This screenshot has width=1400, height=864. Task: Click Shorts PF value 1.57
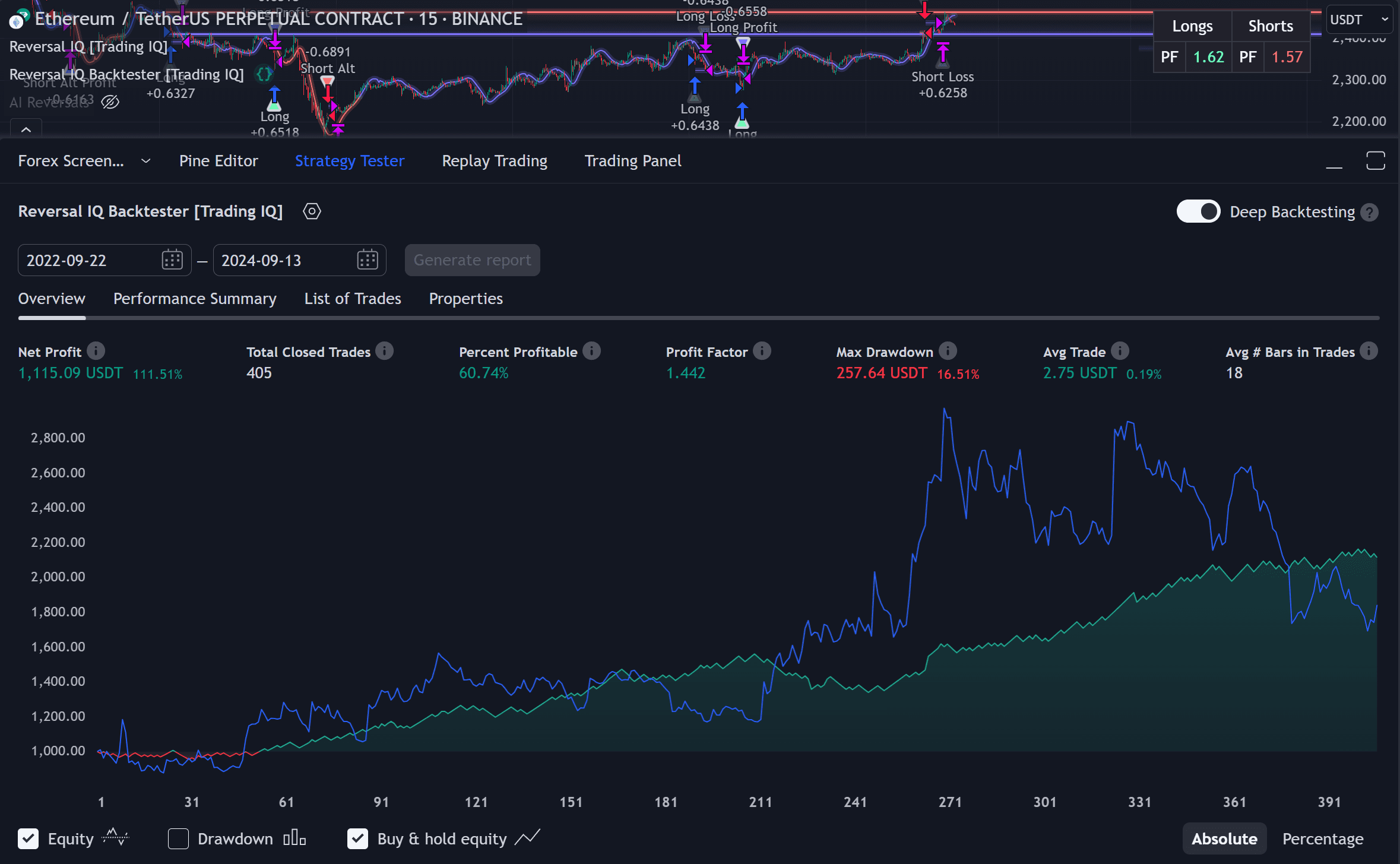(x=1287, y=57)
